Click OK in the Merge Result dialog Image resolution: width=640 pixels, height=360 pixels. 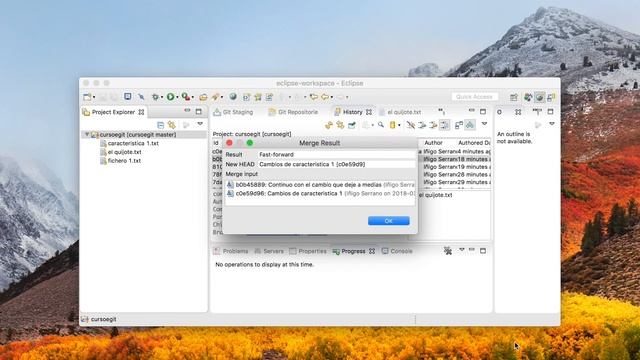pos(388,221)
